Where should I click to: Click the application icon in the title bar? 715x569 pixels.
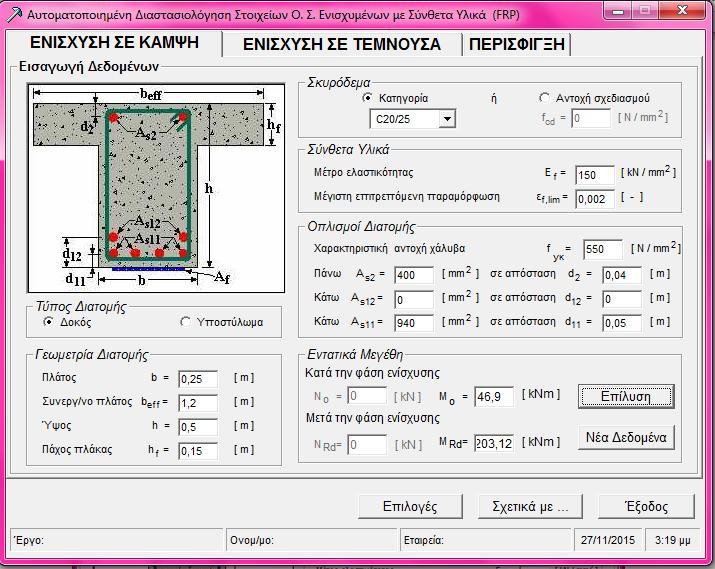(14, 15)
